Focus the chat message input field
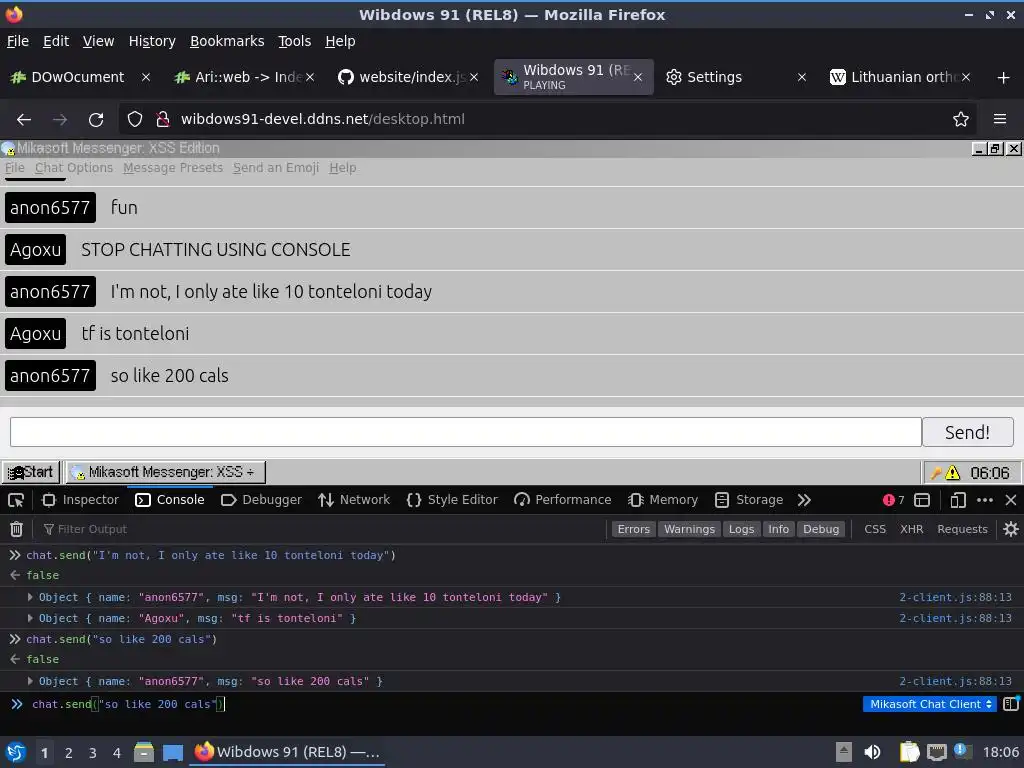Viewport: 1024px width, 768px height. pos(466,432)
